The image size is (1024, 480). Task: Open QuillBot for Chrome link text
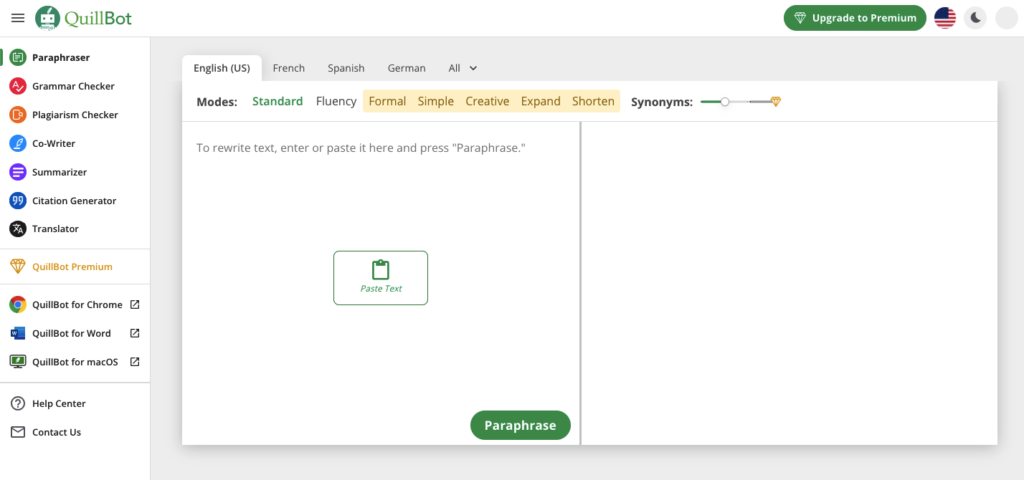coord(77,304)
